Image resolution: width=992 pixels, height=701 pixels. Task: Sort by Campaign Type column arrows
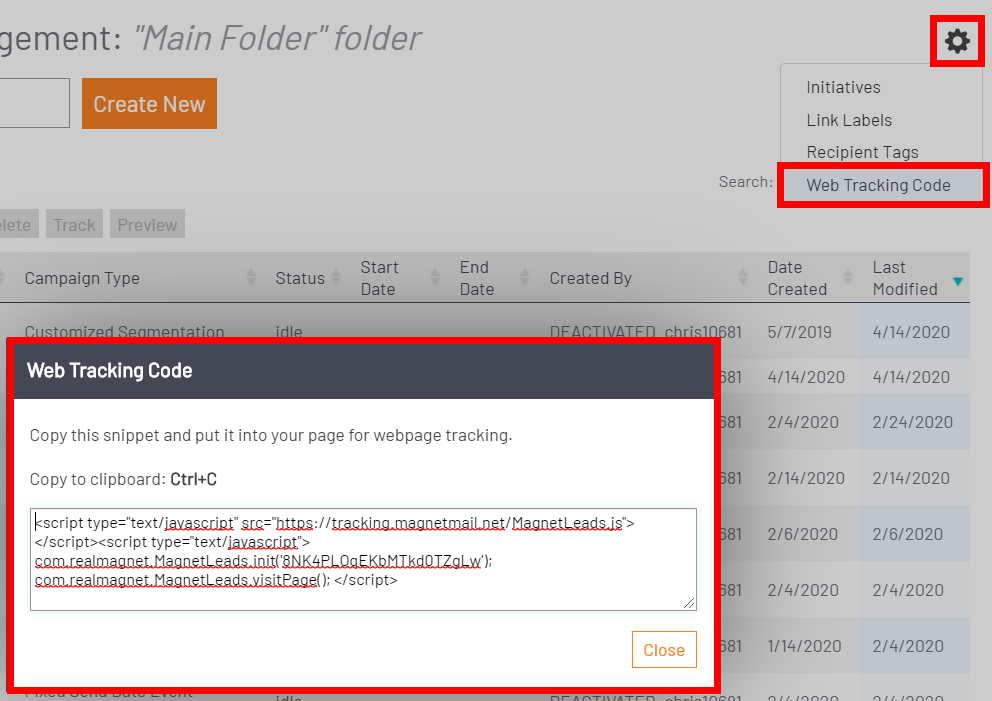[251, 277]
